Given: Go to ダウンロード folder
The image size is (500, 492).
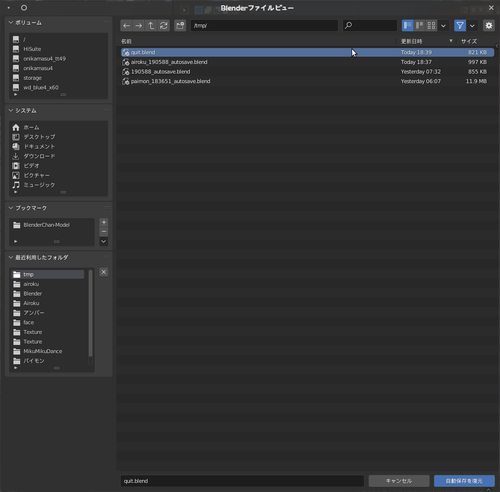Looking at the screenshot, I should click(x=58, y=156).
